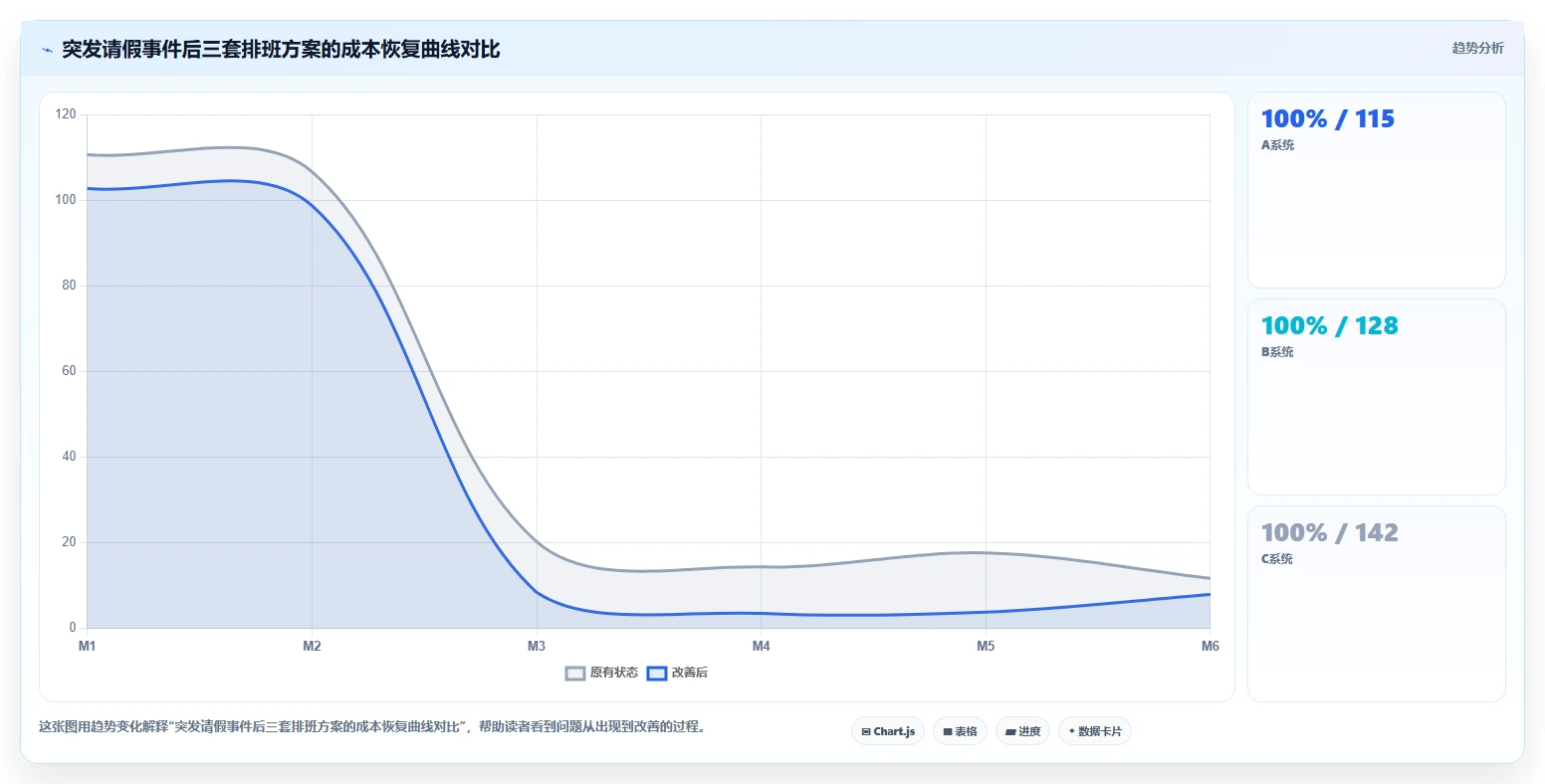Click the 120 y-axis label

point(66,114)
